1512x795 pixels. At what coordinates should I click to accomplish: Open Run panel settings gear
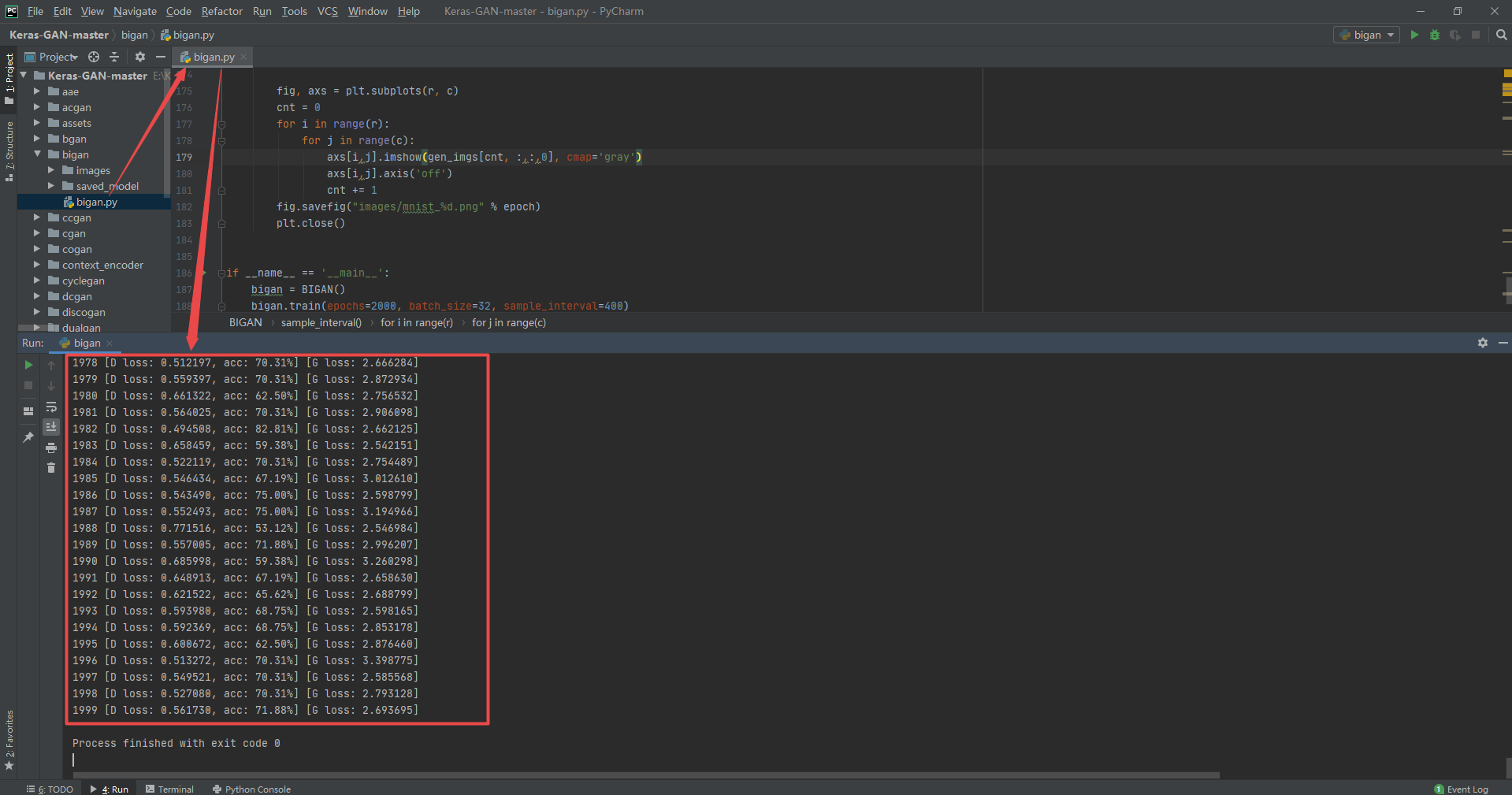[x=1483, y=343]
